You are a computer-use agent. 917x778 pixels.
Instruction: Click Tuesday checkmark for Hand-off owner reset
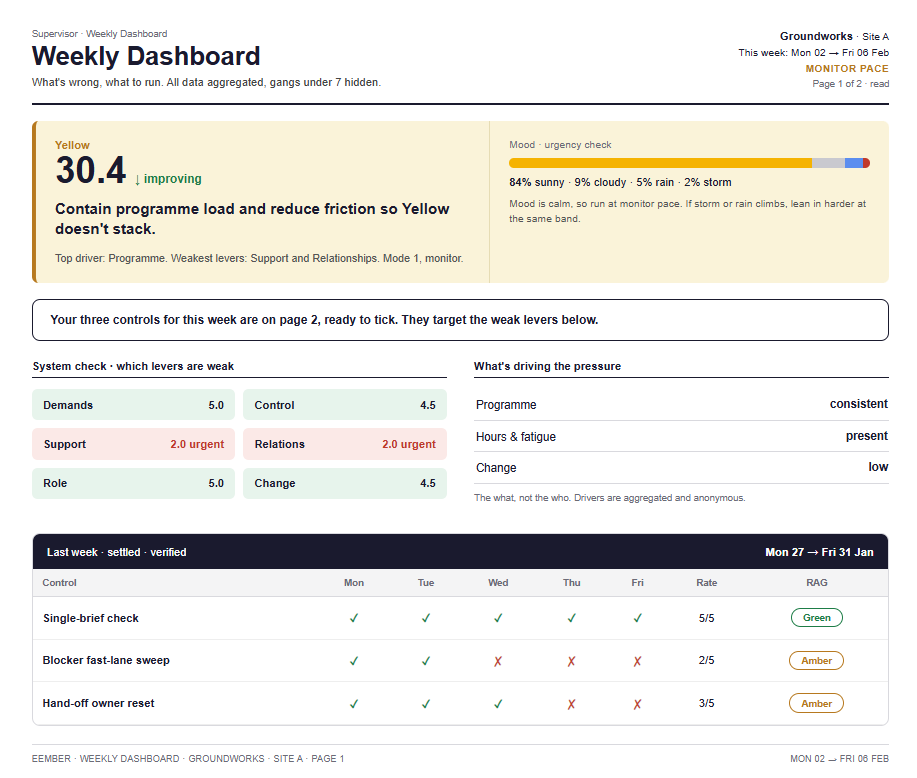tap(426, 704)
